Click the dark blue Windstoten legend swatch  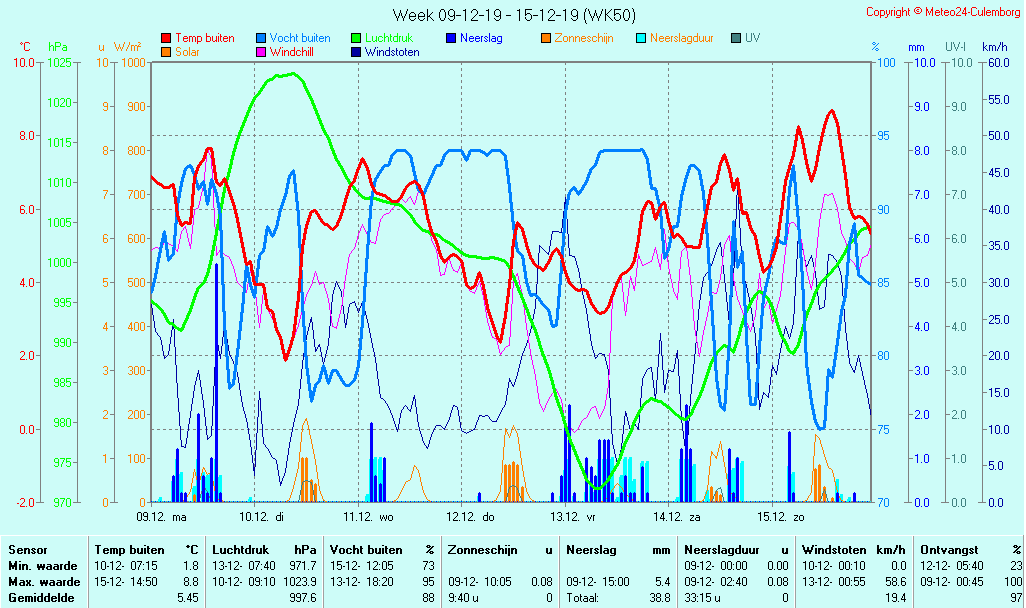(x=356, y=51)
